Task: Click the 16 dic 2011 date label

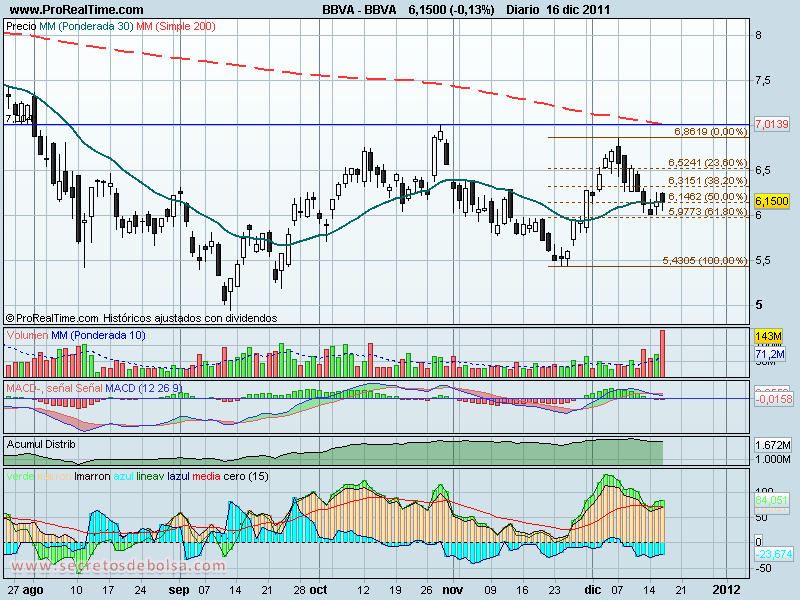Action: [577, 9]
